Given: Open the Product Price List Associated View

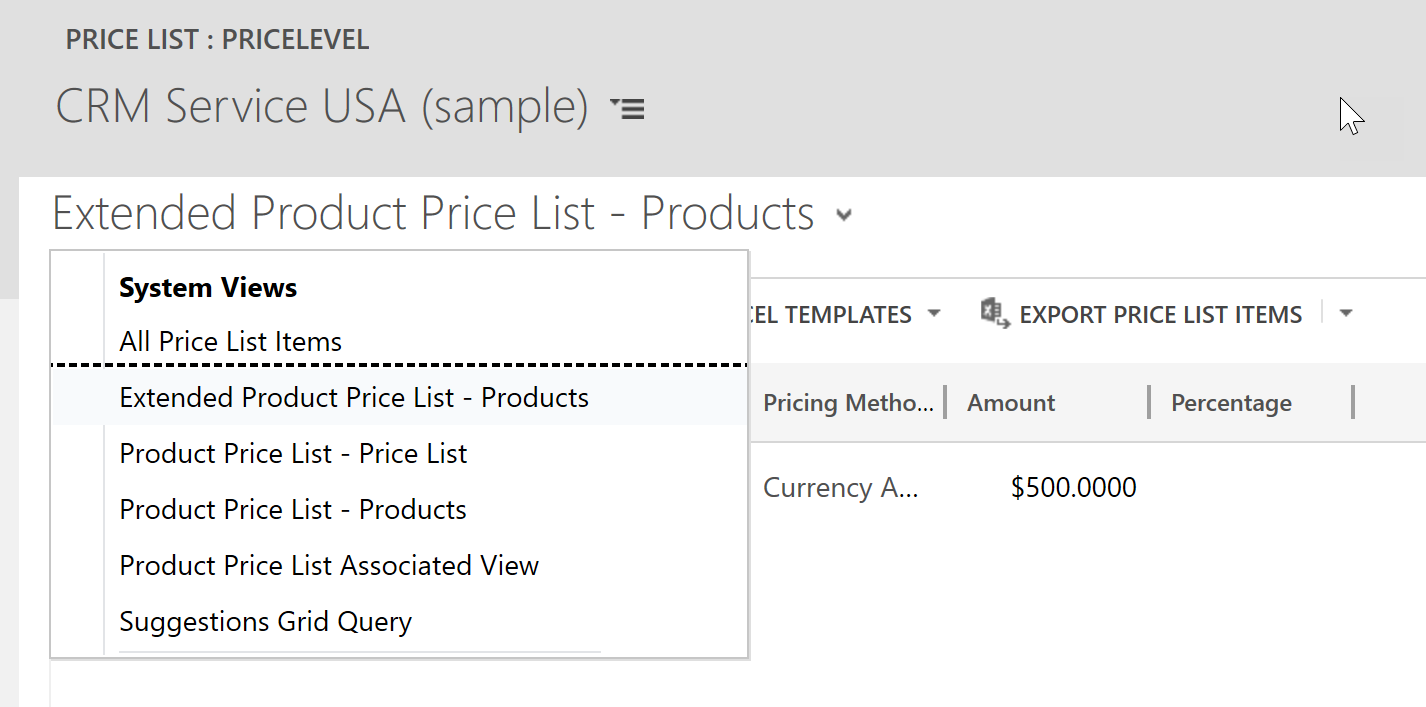Looking at the screenshot, I should pos(328,565).
